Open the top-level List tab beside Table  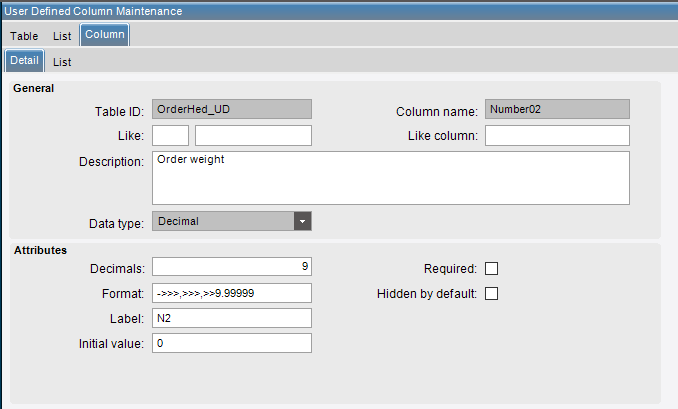(62, 35)
